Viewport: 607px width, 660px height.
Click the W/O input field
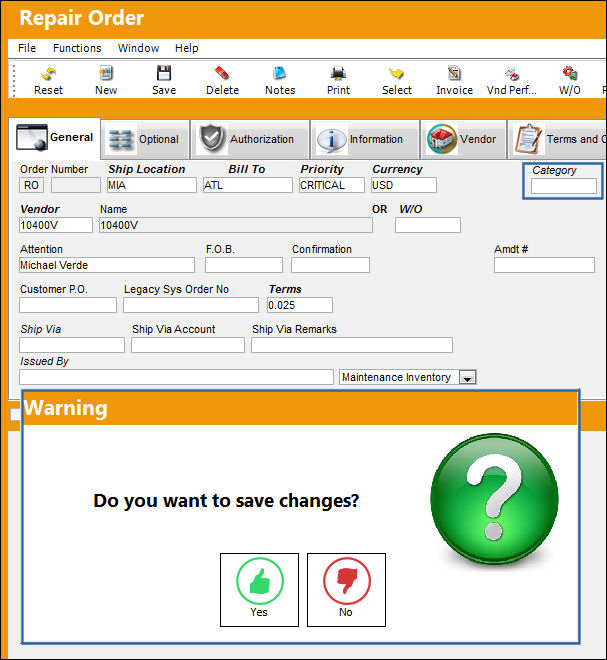(428, 225)
